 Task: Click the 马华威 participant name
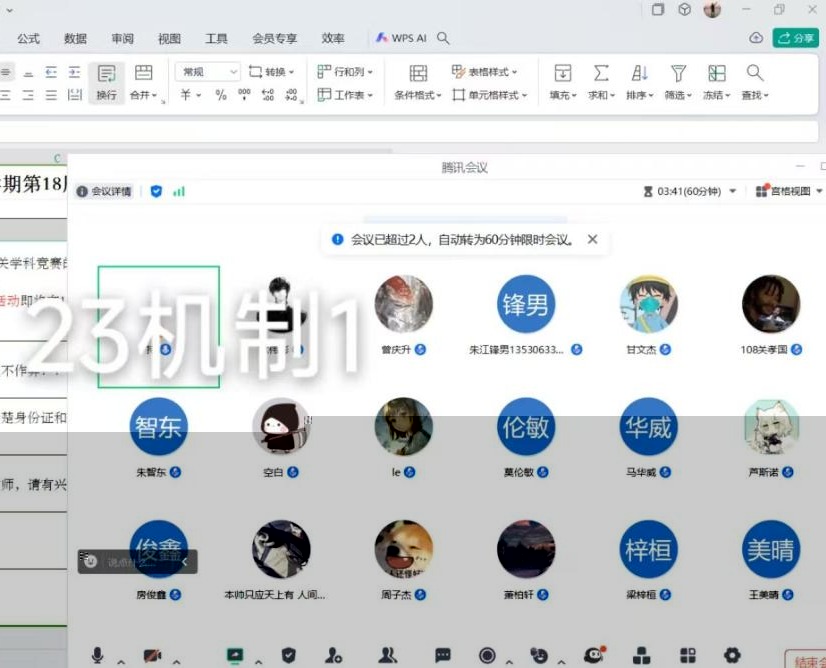pos(641,472)
